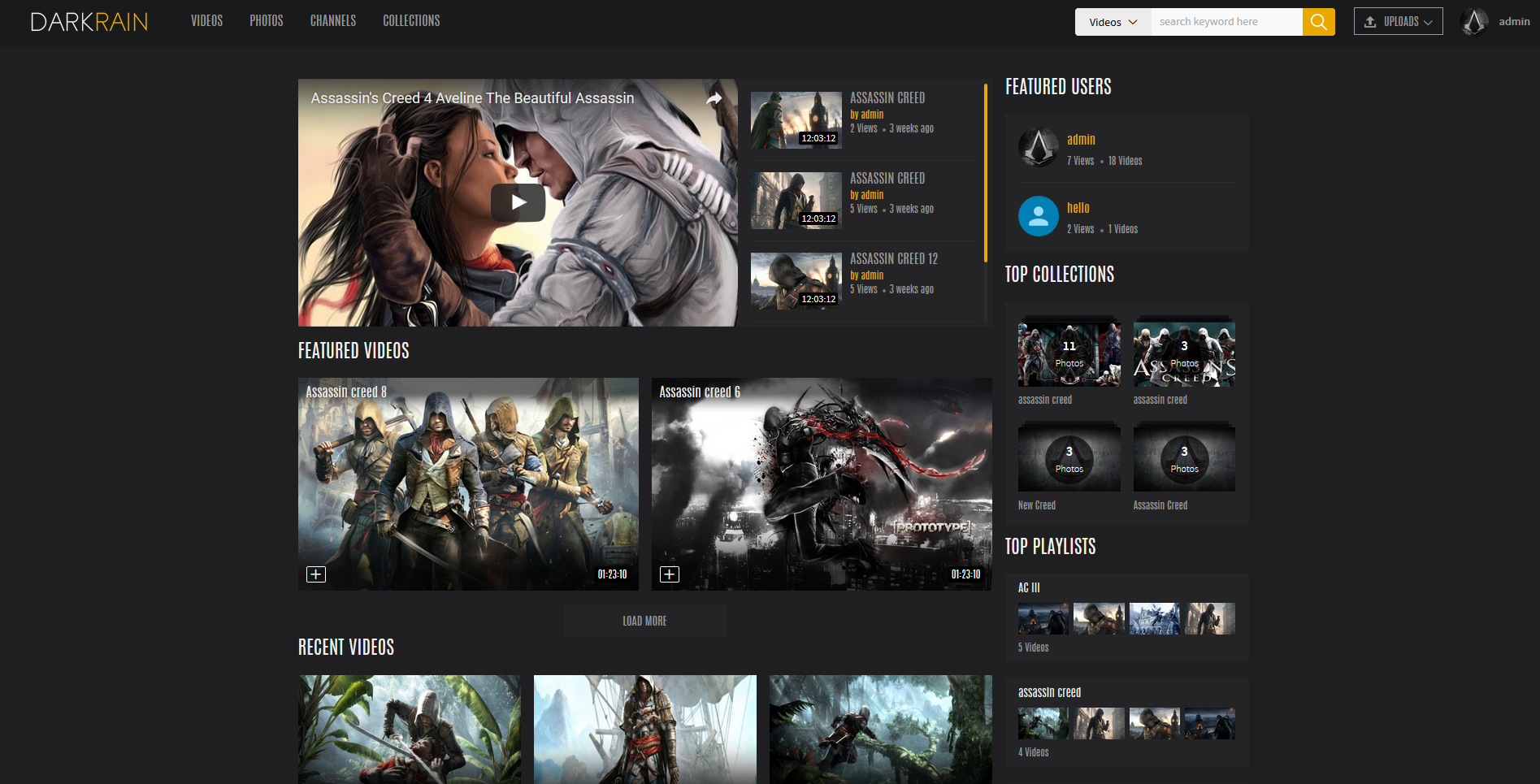Open ASSASSIN CREED 12 title link
The image size is (1540, 784).
point(894,259)
